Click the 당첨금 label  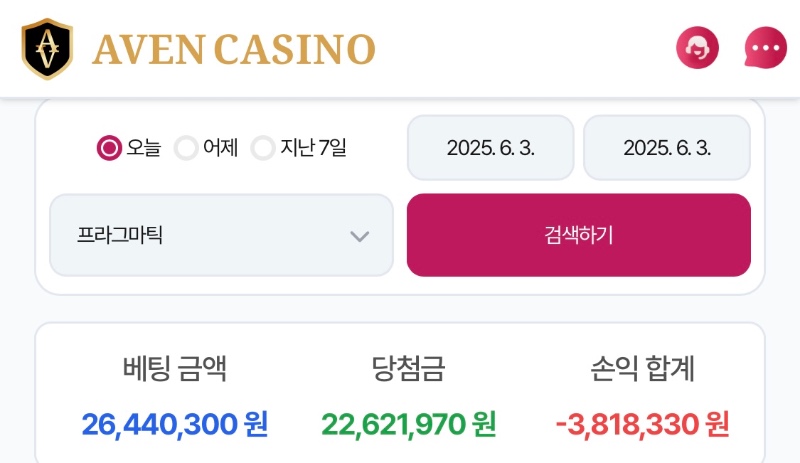[x=408, y=368]
